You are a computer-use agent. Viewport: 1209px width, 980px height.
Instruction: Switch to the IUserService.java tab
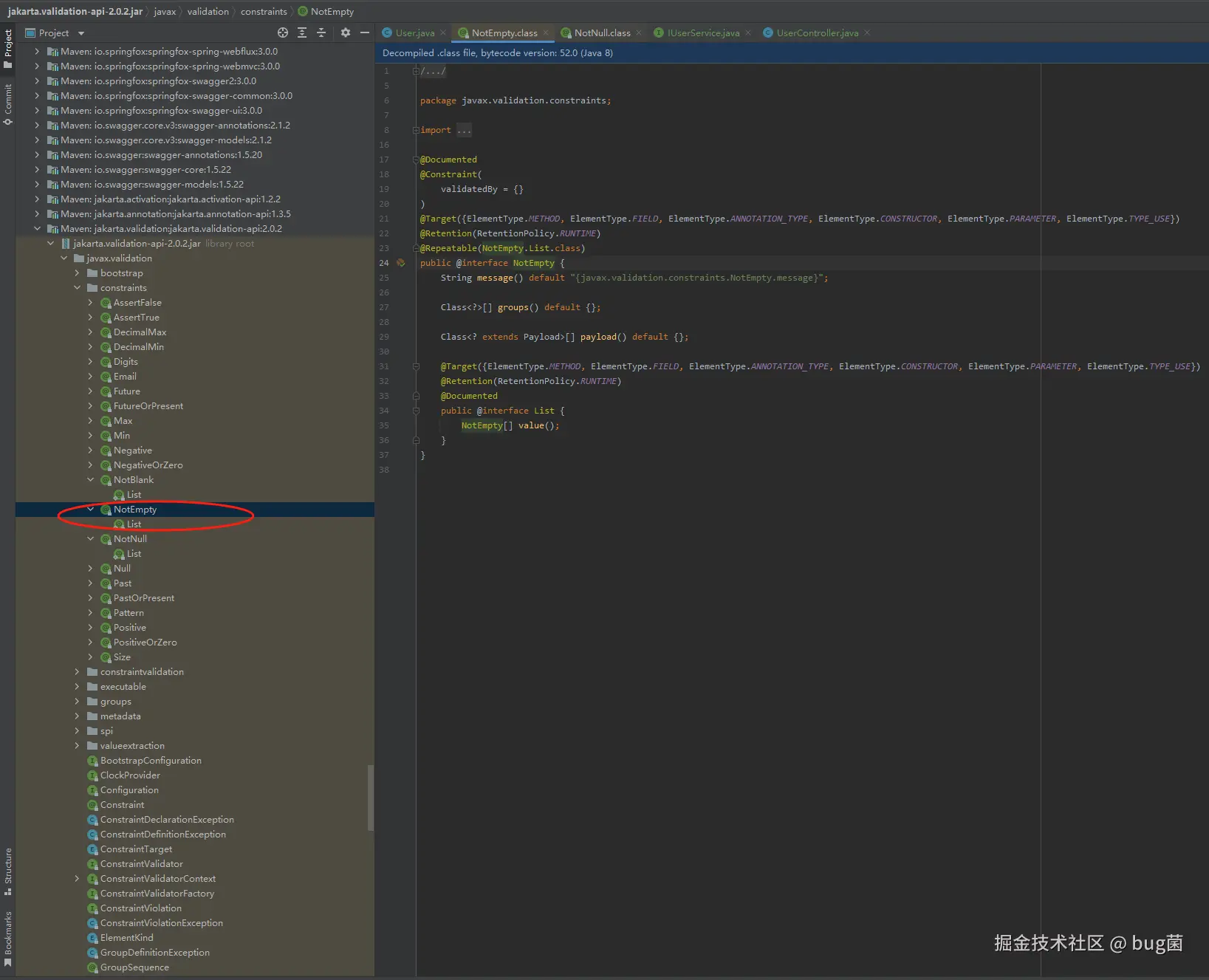703,33
